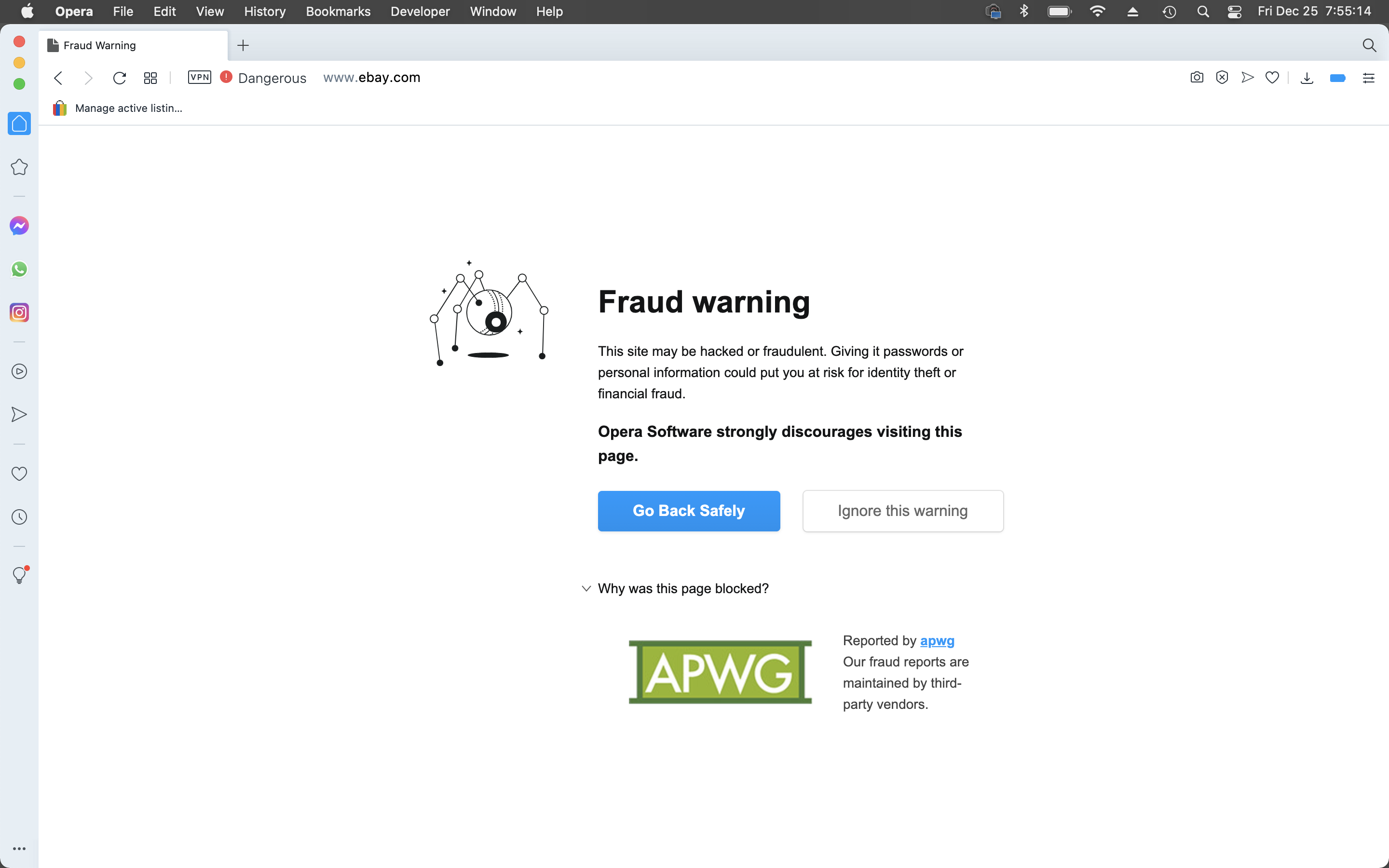Take a snapshot with camera icon
The image size is (1389, 868).
(x=1197, y=78)
